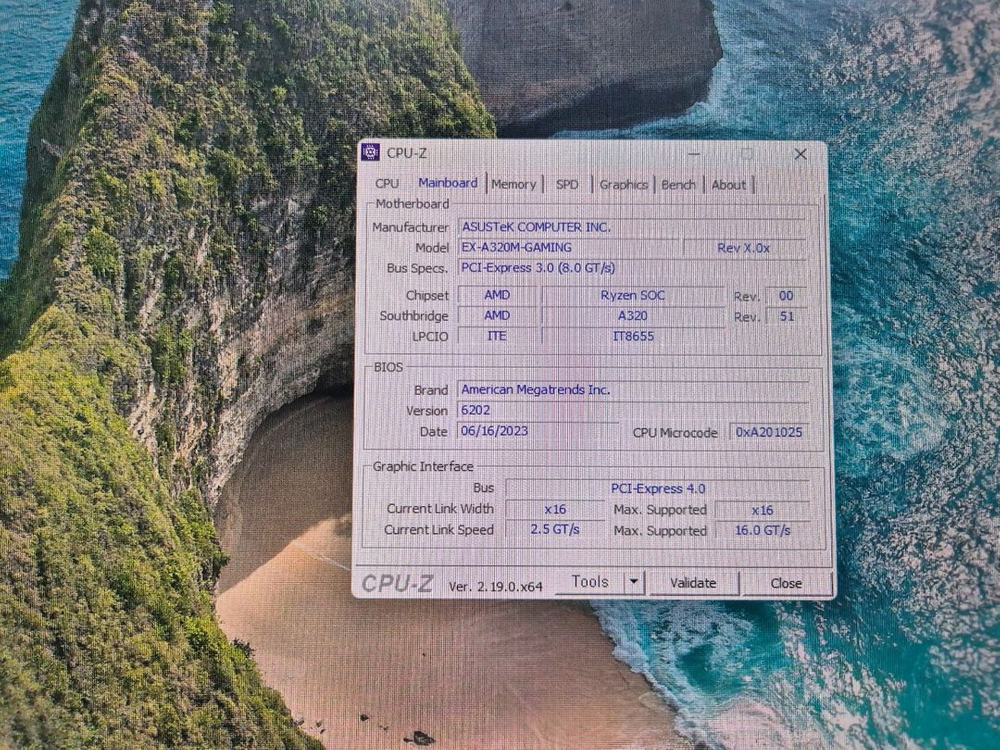Click the BIOS version 6202 field
The width and height of the screenshot is (1000, 750).
632,410
